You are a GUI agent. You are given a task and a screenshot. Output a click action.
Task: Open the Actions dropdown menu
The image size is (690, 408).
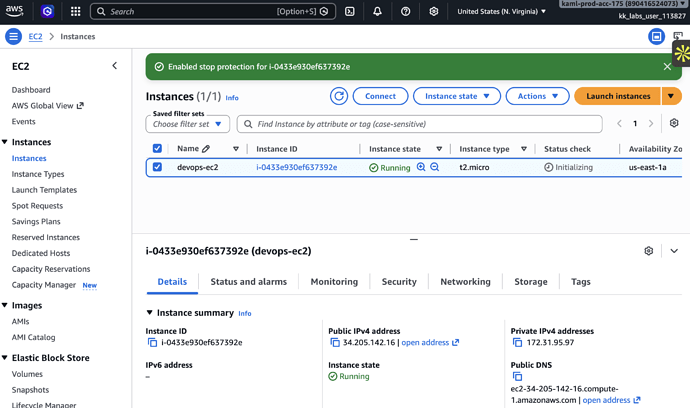point(537,96)
